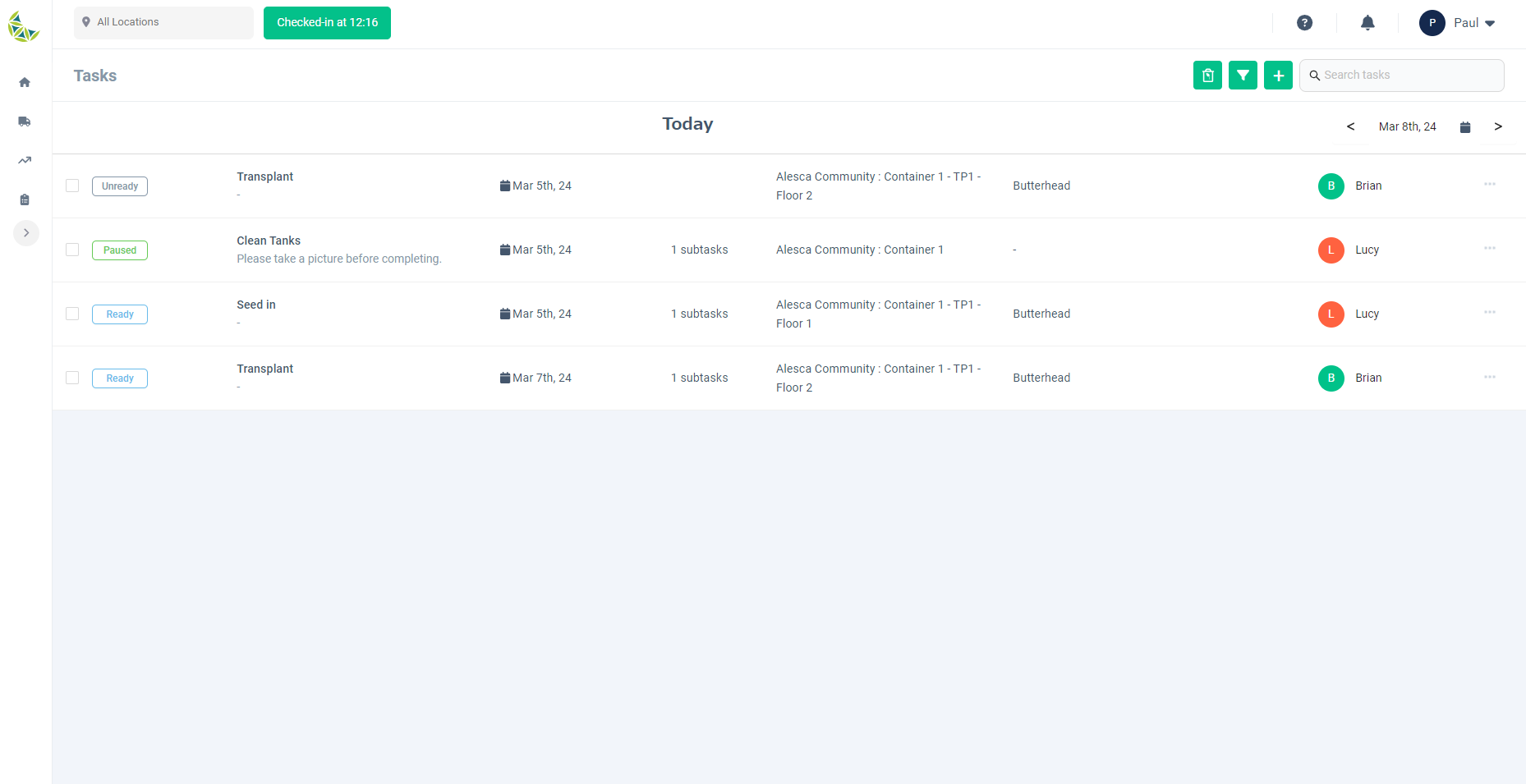1526x784 pixels.
Task: Open more options for Clean Tanks row
Action: (1490, 248)
